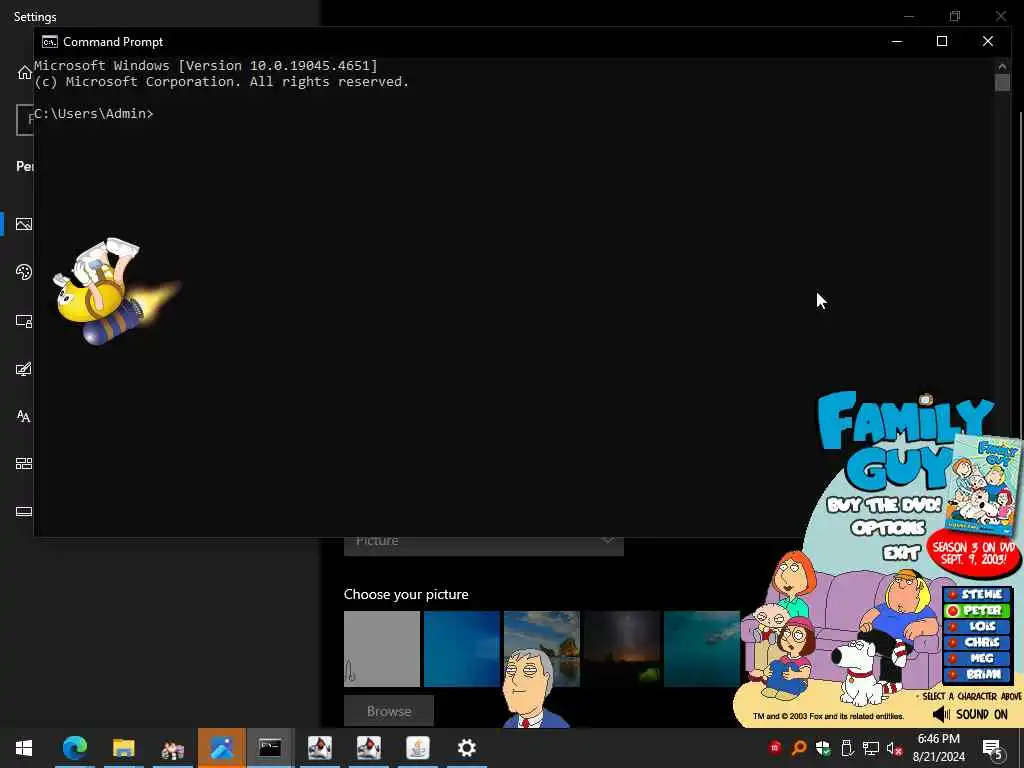Maximize the Command Prompt window

tap(942, 42)
